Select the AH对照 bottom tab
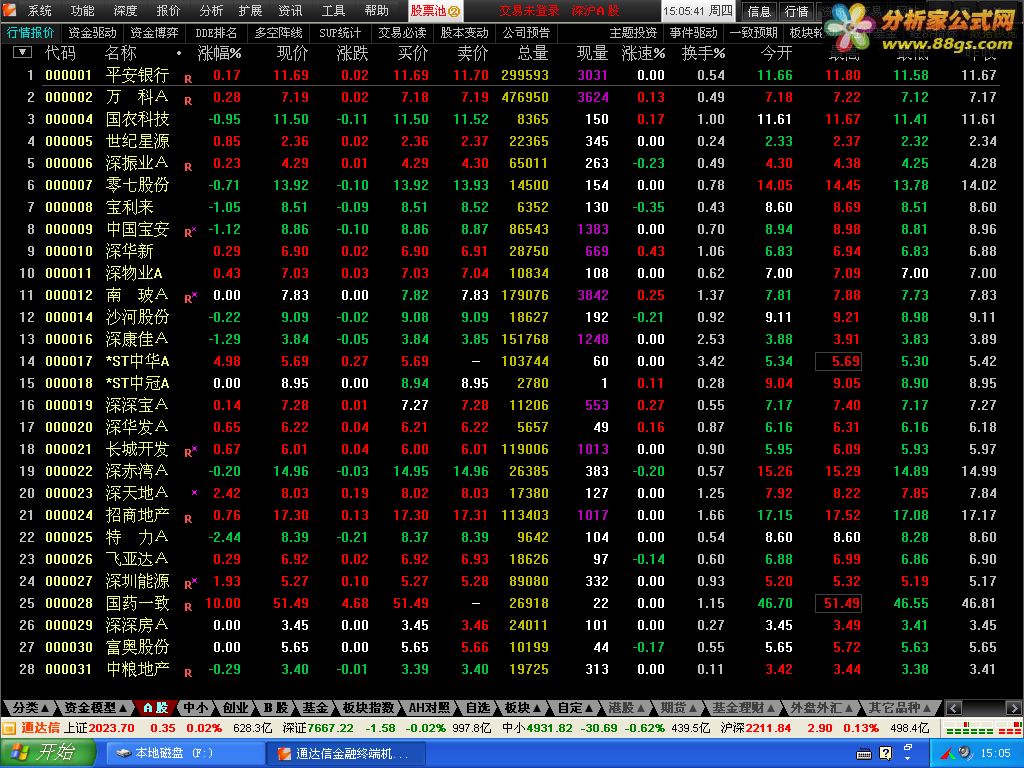 (x=429, y=708)
